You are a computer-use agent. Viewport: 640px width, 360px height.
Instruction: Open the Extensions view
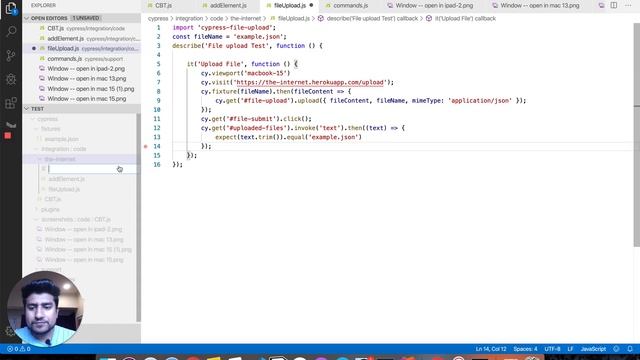click(x=11, y=103)
